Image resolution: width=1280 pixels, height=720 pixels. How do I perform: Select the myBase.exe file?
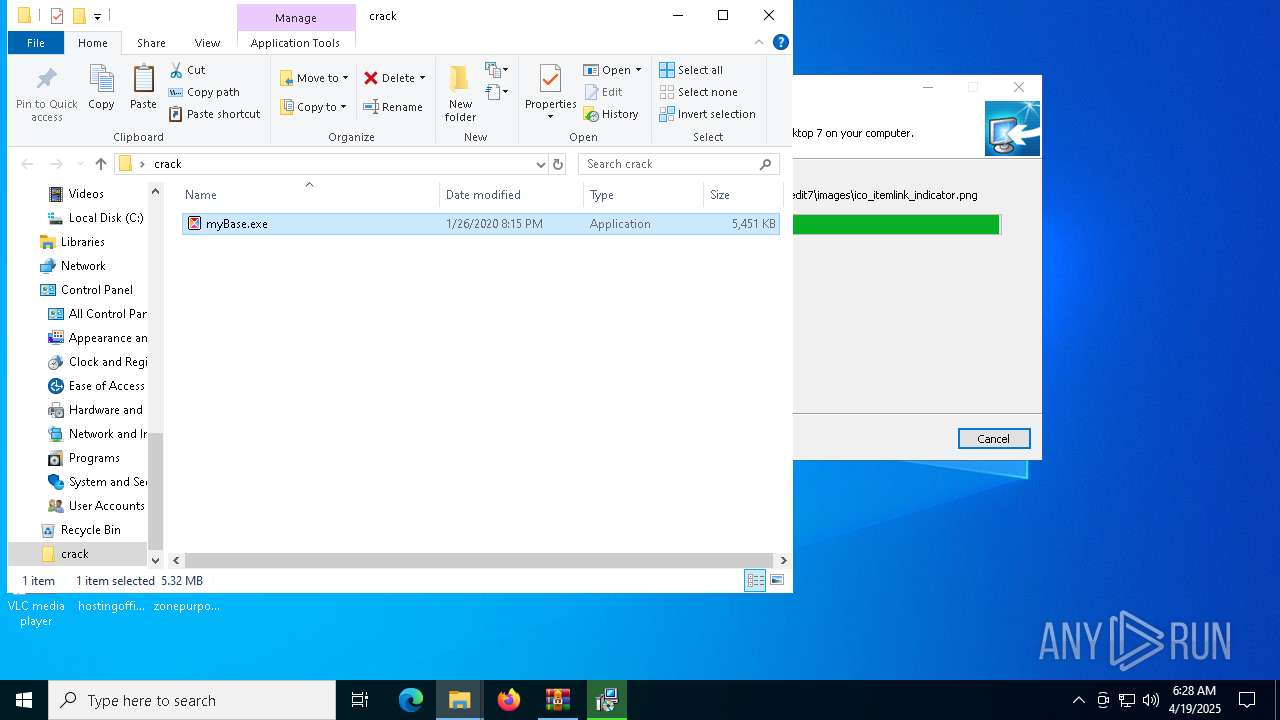(x=480, y=224)
